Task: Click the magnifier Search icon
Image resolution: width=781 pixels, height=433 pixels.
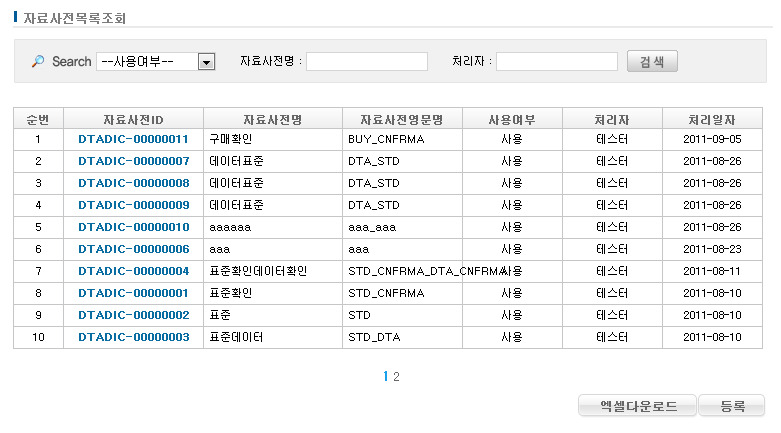Action: [38, 62]
